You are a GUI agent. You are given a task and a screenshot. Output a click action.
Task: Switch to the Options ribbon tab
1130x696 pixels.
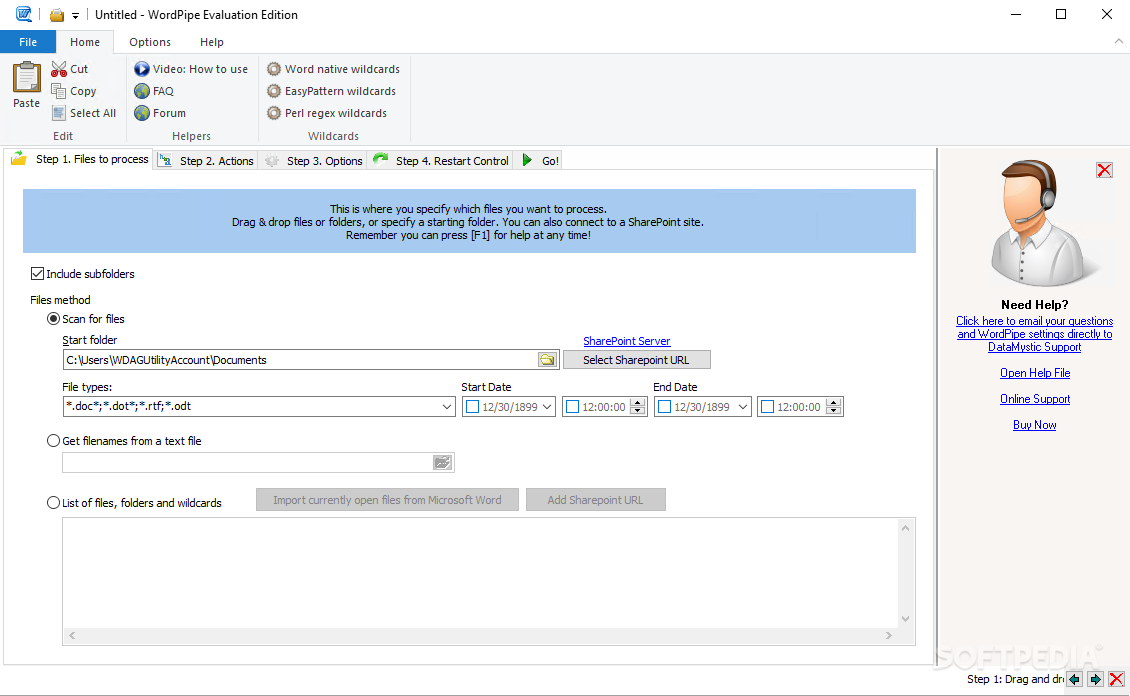tap(150, 42)
